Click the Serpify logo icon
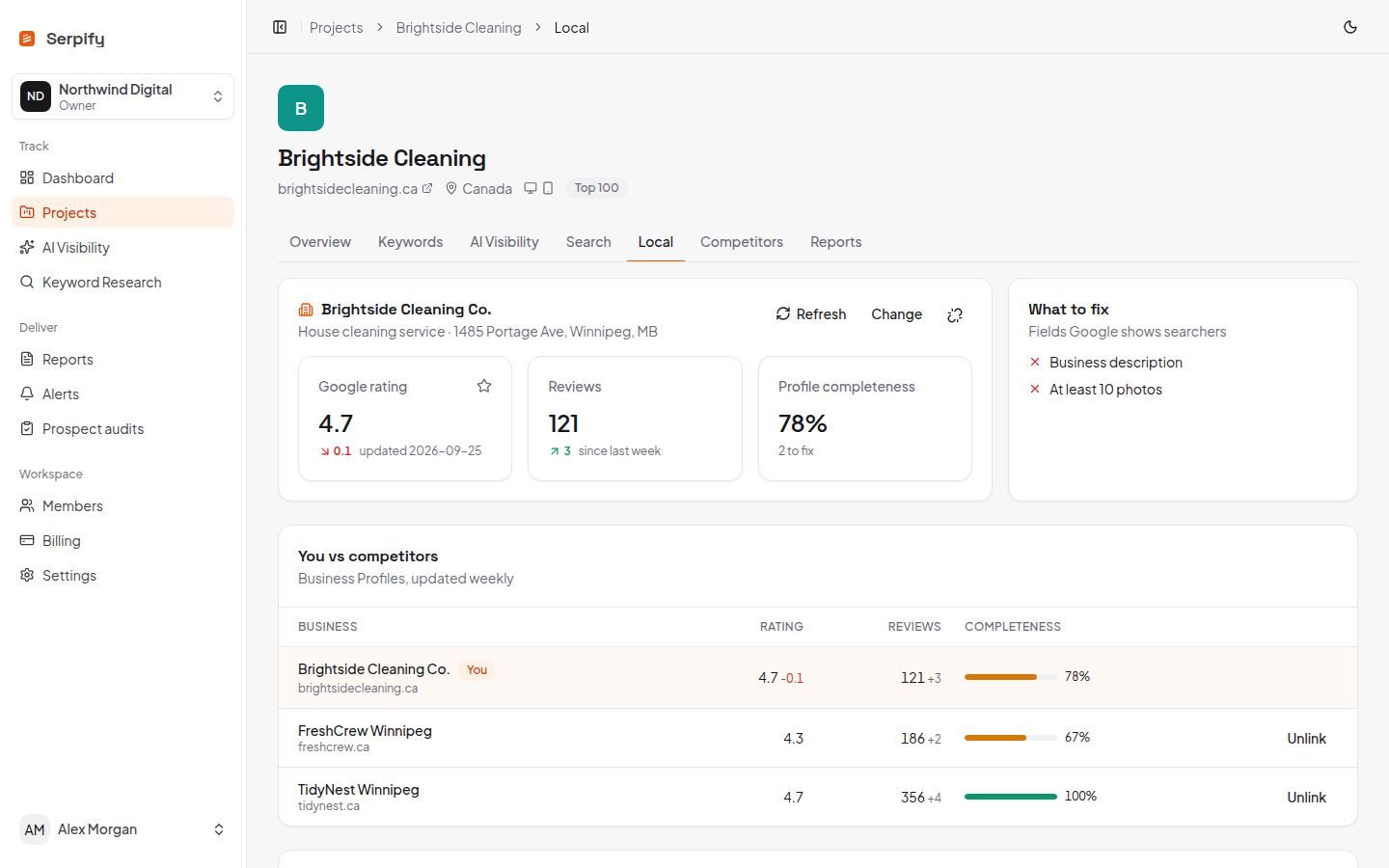The width and height of the screenshot is (1389, 868). coord(27,39)
